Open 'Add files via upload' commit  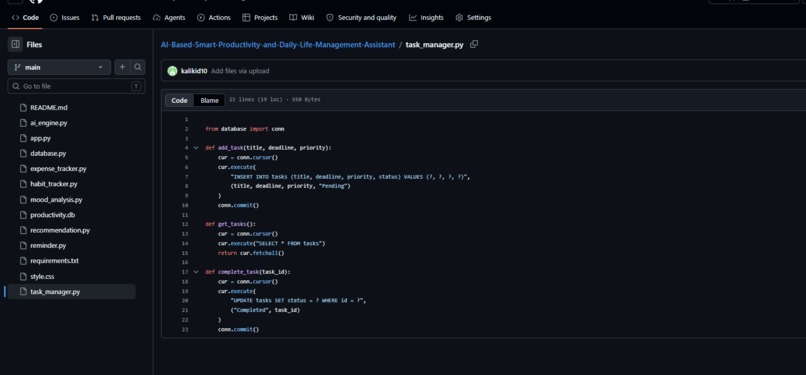point(240,71)
